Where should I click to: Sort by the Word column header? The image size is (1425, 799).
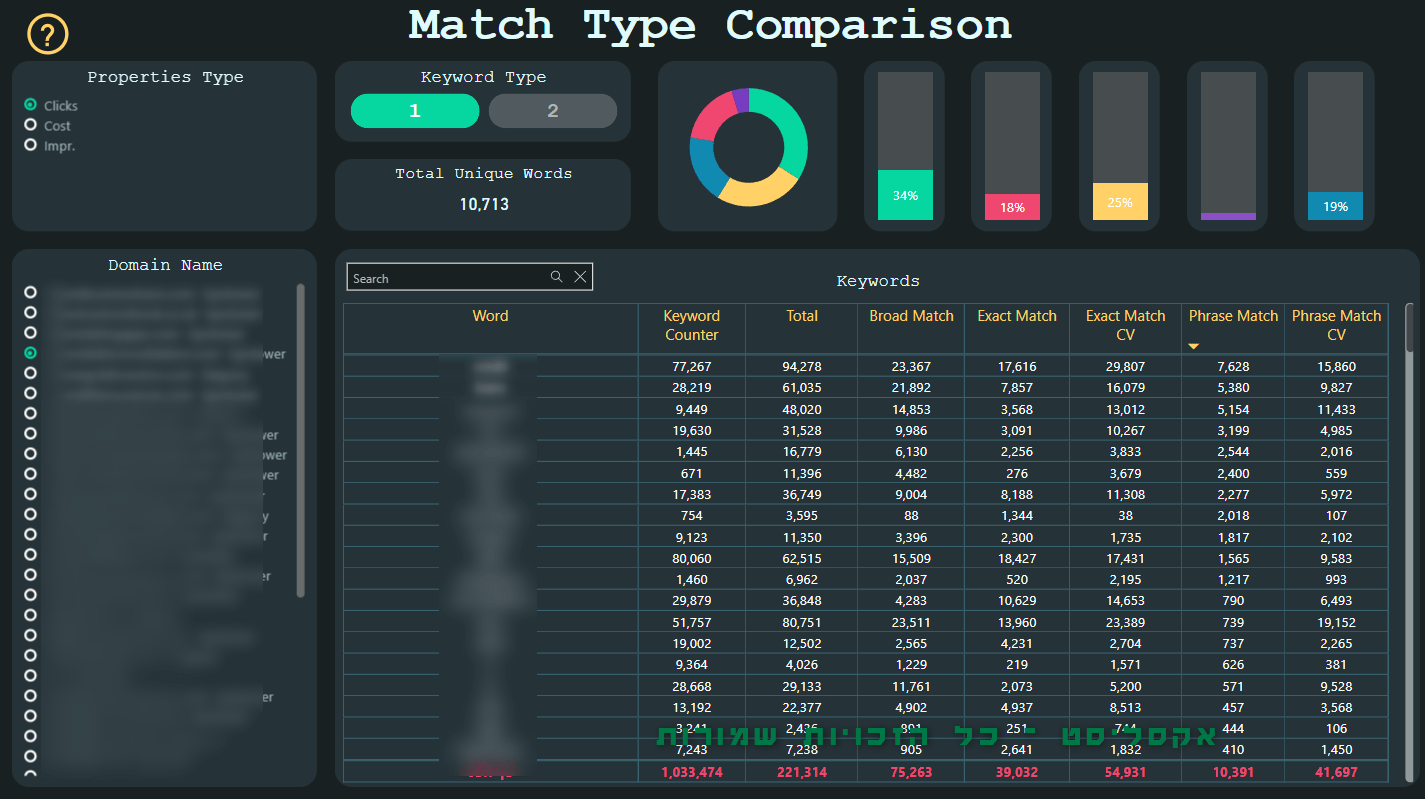coord(490,316)
